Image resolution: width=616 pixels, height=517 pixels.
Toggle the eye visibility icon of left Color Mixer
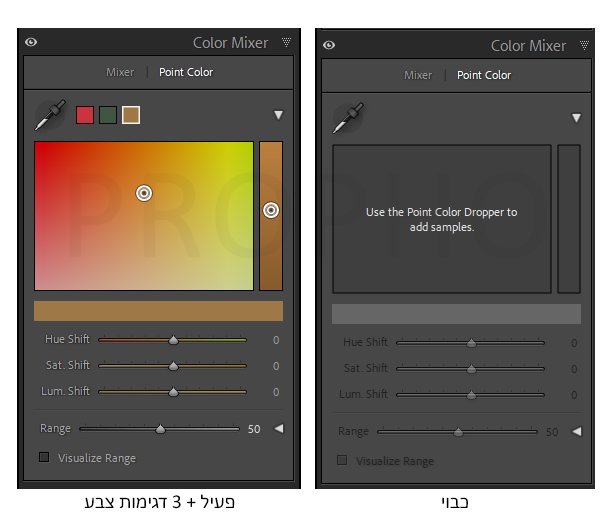point(31,42)
